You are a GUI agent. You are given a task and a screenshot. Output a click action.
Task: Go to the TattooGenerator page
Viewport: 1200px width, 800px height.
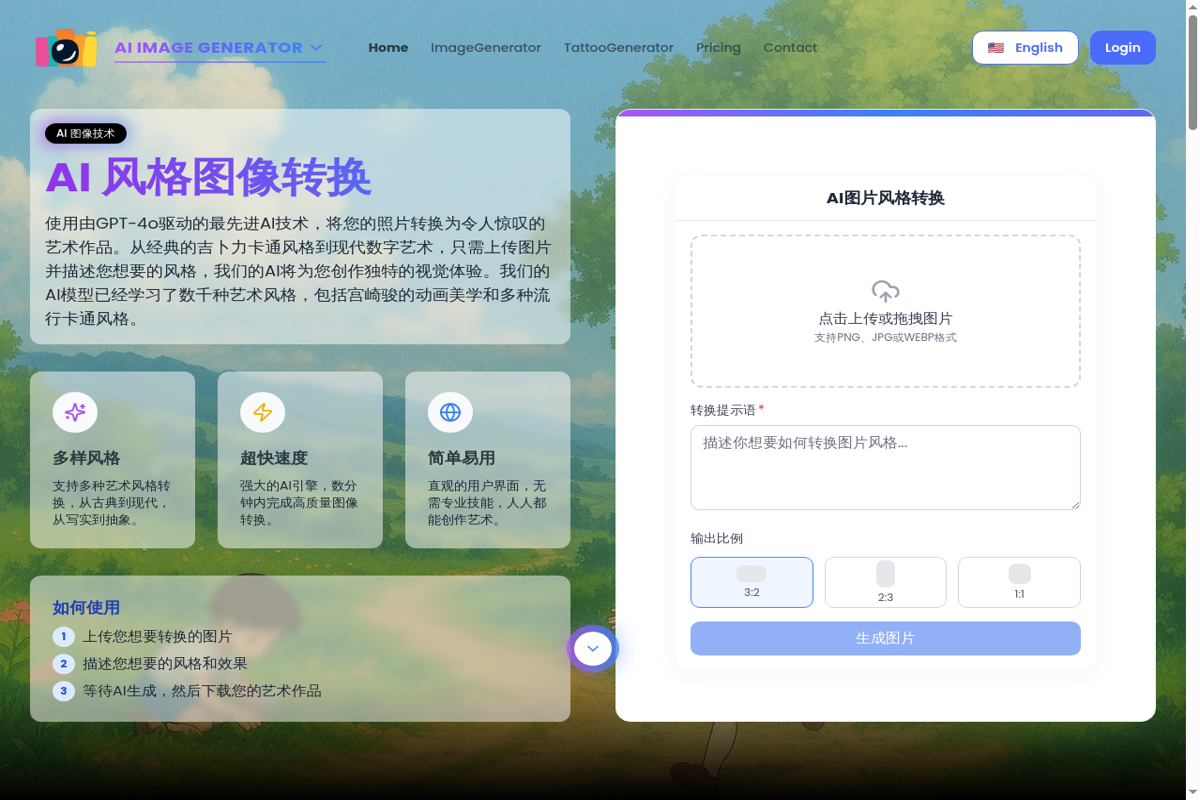pos(618,47)
